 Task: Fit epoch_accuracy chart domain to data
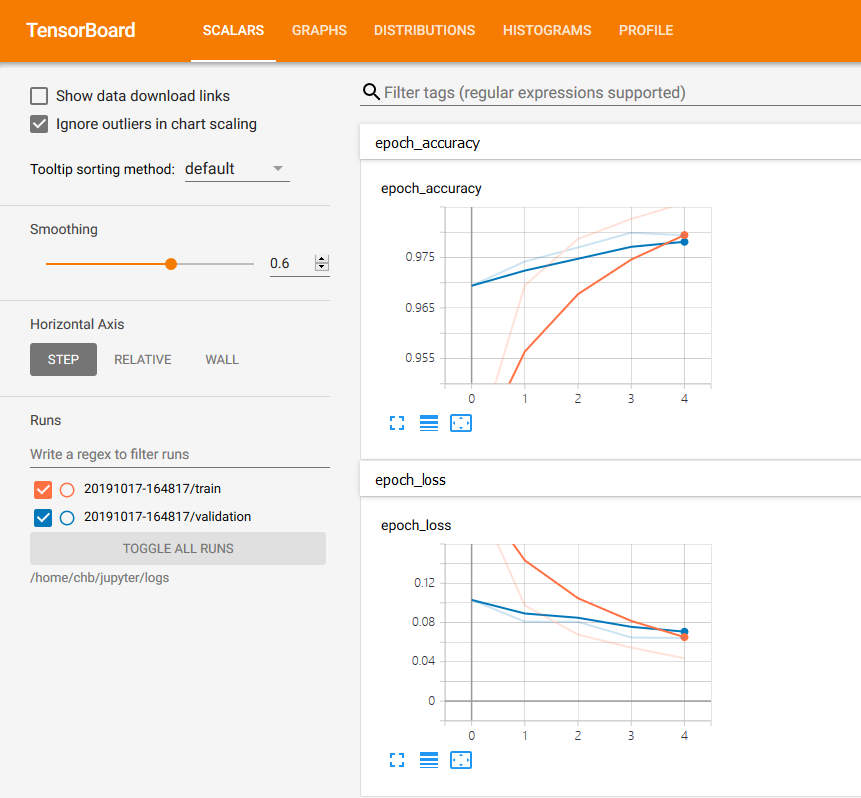pos(461,423)
